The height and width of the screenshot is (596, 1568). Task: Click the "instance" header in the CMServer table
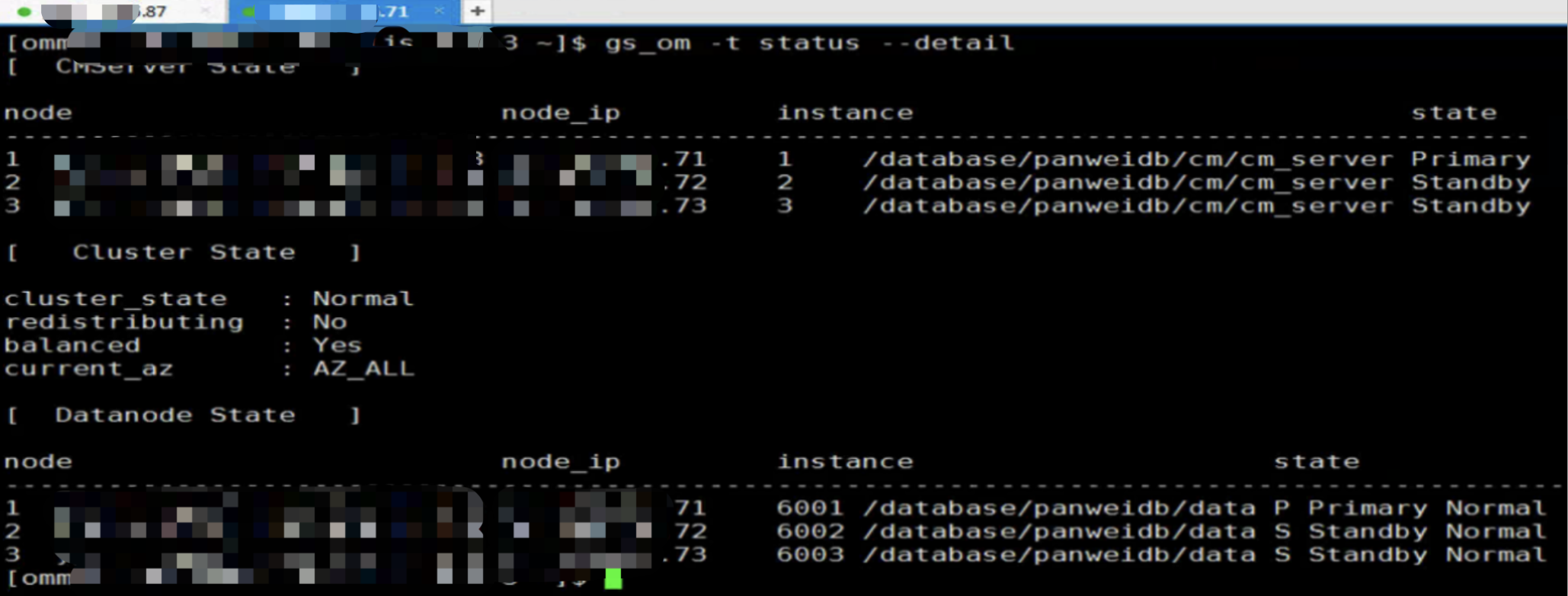click(845, 113)
